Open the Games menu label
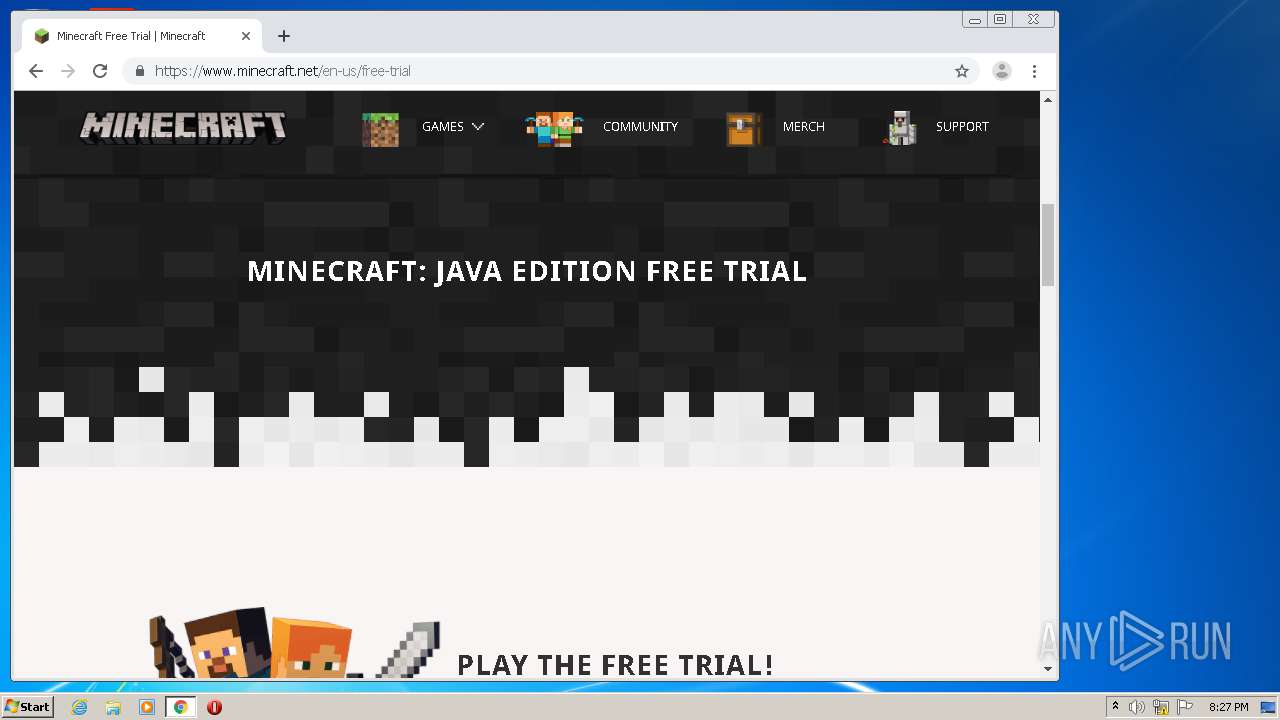The width and height of the screenshot is (1280, 720). 442,127
